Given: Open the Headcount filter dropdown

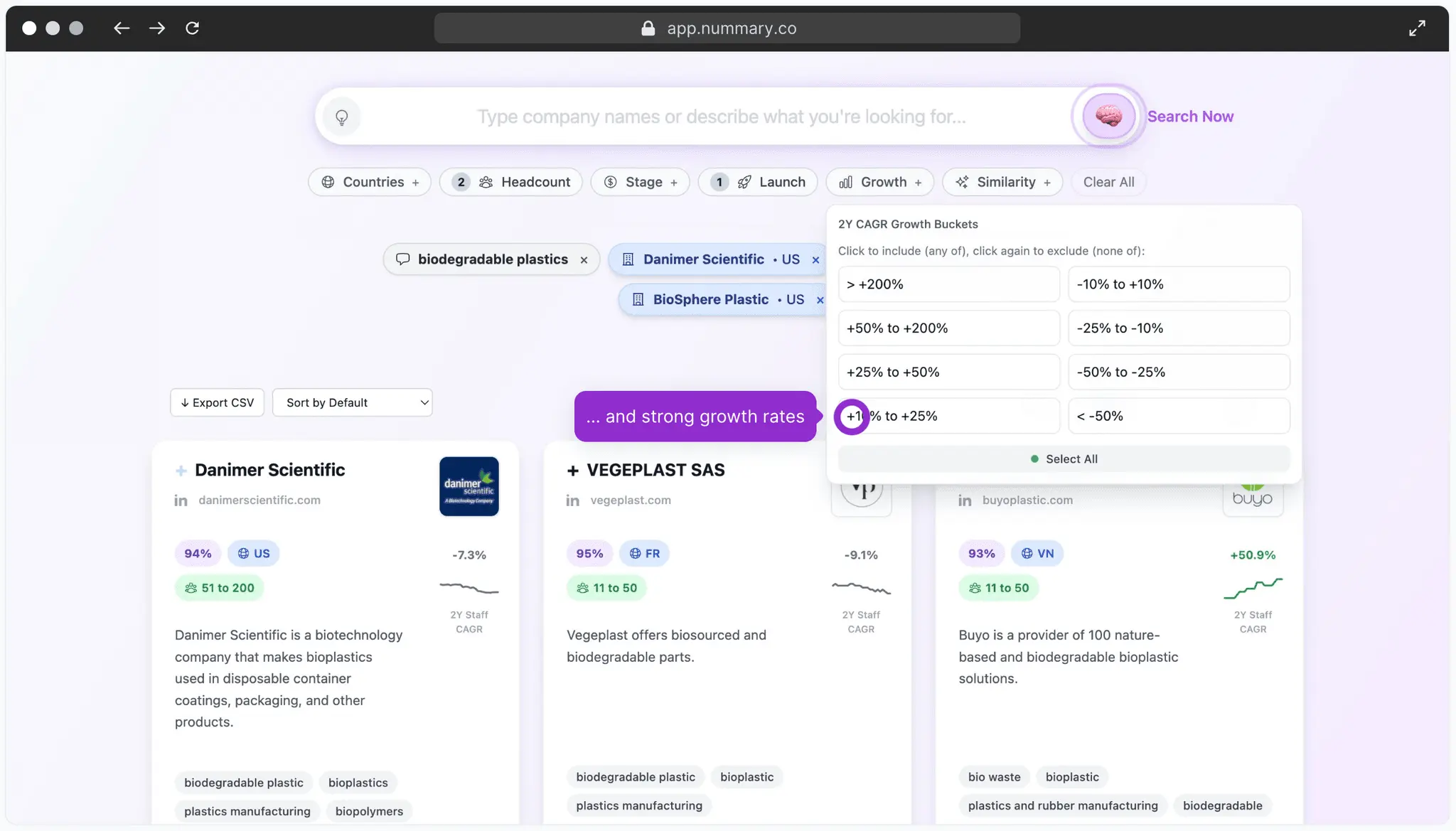Looking at the screenshot, I should [x=511, y=182].
